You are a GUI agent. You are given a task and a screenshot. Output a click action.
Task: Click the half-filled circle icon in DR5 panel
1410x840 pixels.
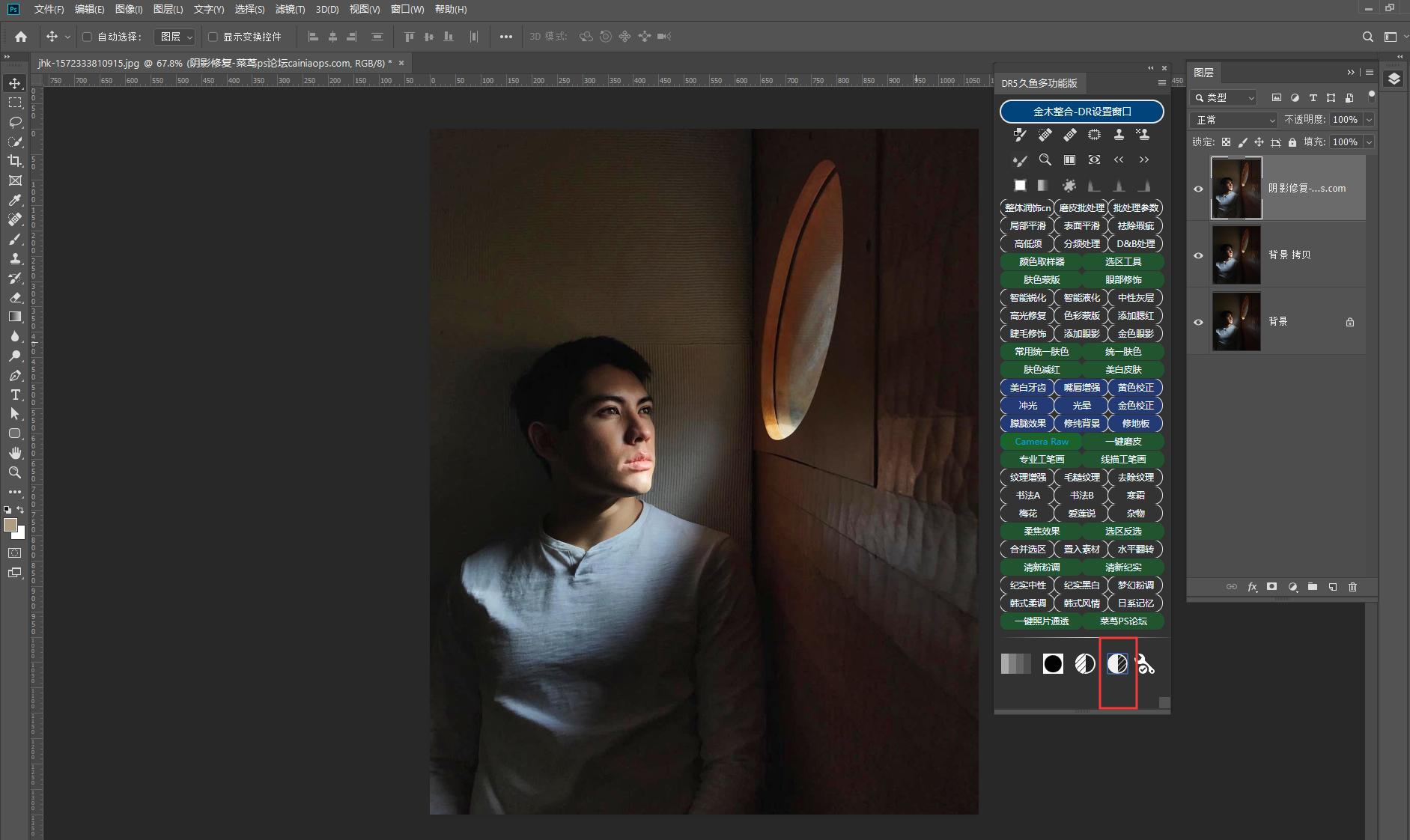pyautogui.click(x=1117, y=664)
